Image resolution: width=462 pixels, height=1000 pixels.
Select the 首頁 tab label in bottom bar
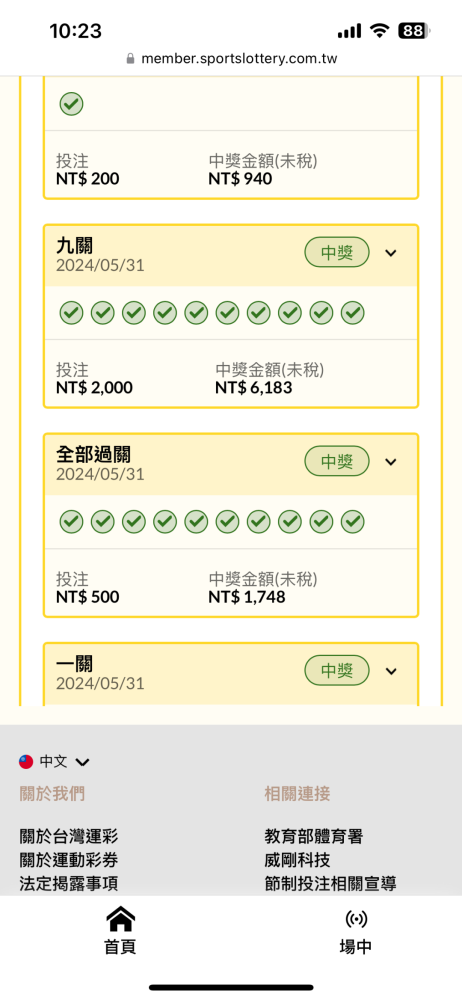(120, 947)
